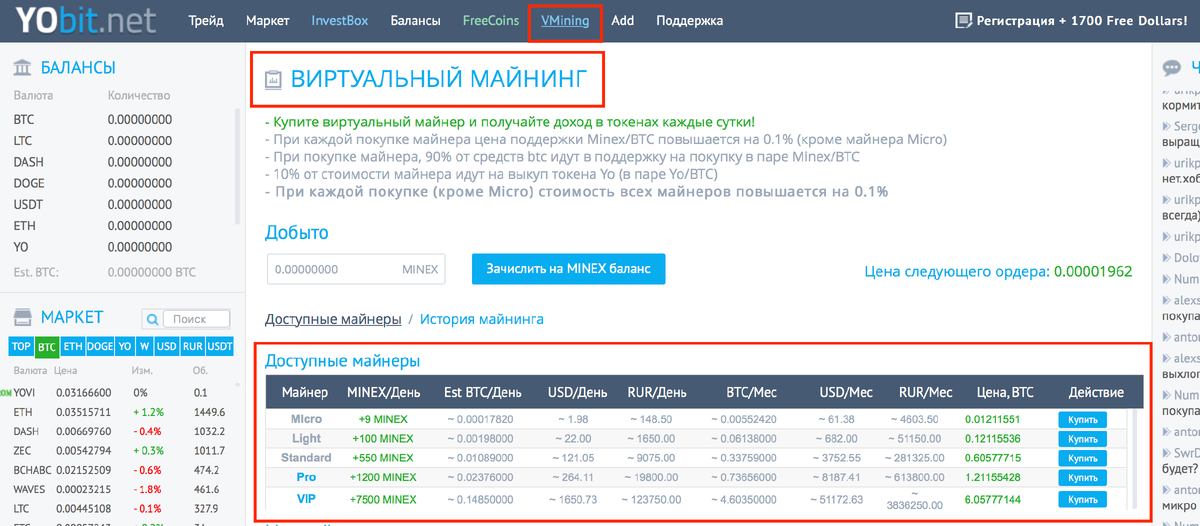The height and width of the screenshot is (526, 1200).
Task: Buy the Micro miner
Action: [x=1083, y=419]
